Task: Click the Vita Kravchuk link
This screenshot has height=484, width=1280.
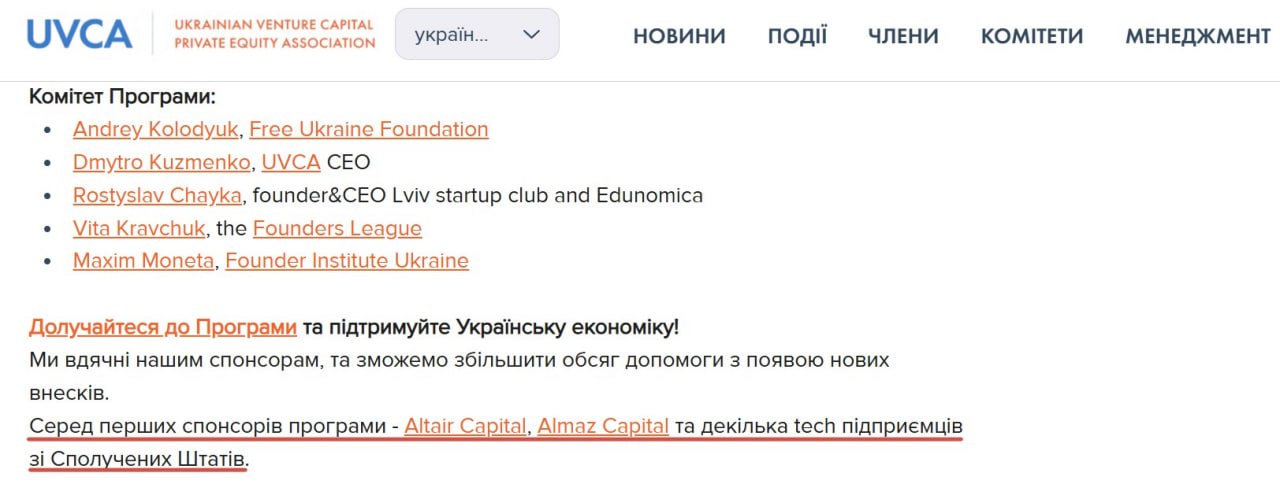Action: pyautogui.click(x=139, y=228)
